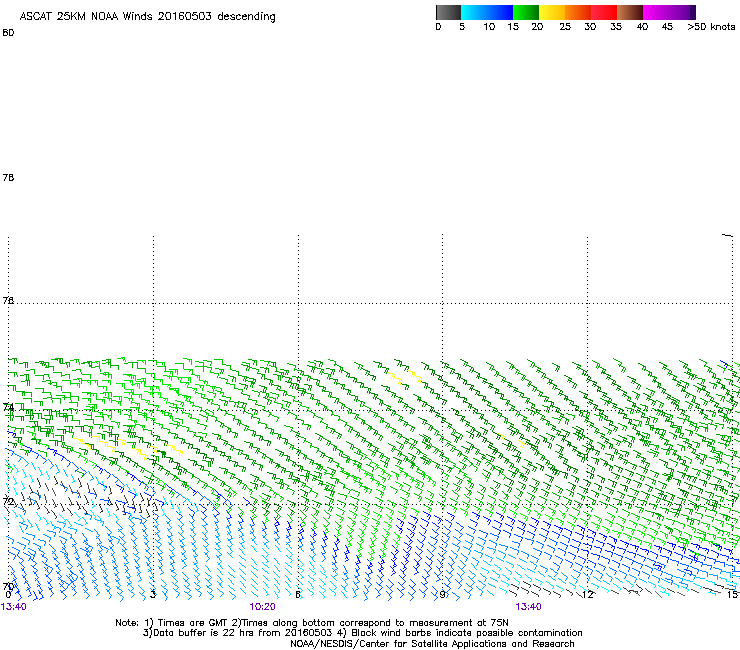This screenshot has height=650, width=740.
Task: Click the '13:40' time label left of longitude 12
Action: [x=528, y=607]
